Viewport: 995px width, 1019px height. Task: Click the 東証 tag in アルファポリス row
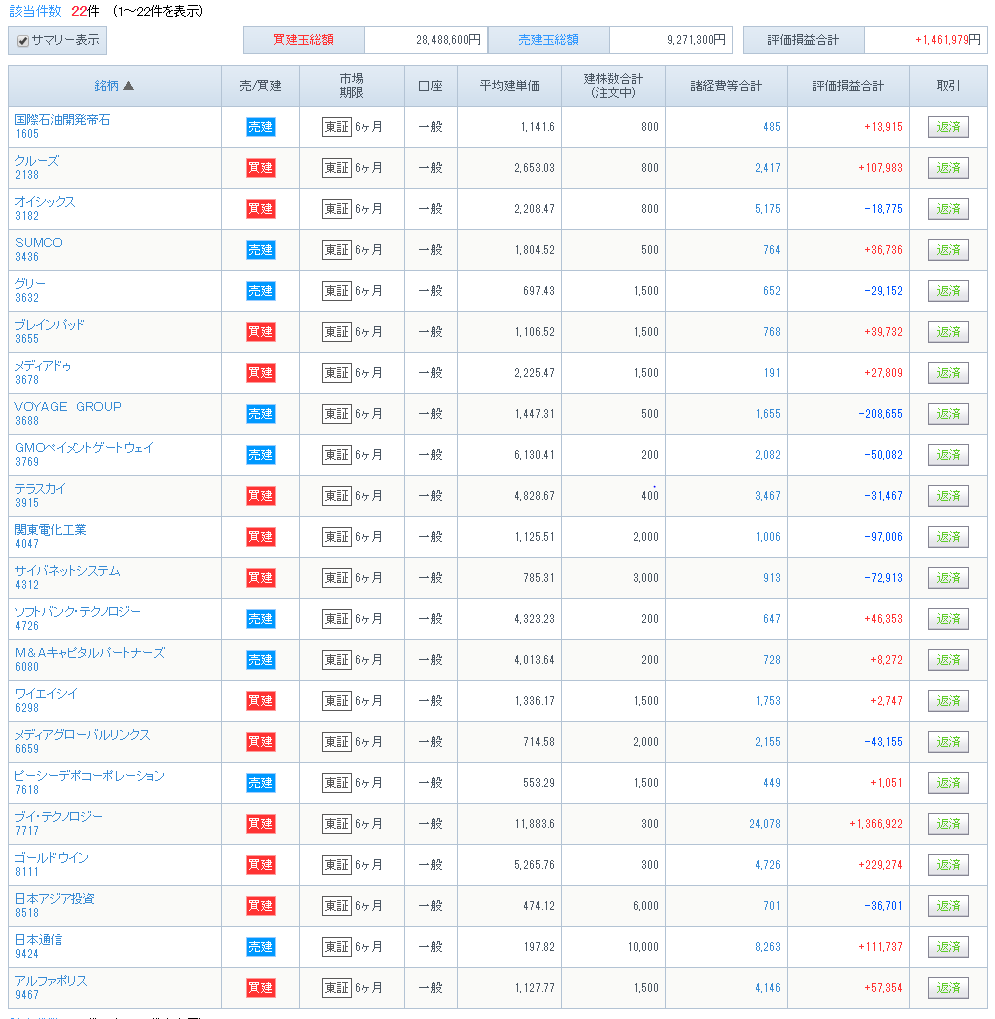click(x=337, y=987)
